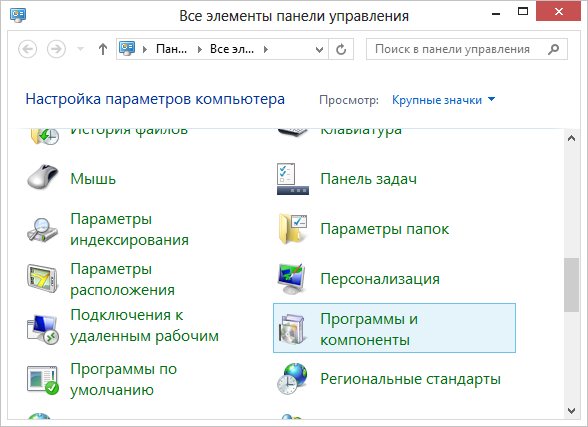Expand the chevron after Все эл… breadcrumb

[x=266, y=49]
